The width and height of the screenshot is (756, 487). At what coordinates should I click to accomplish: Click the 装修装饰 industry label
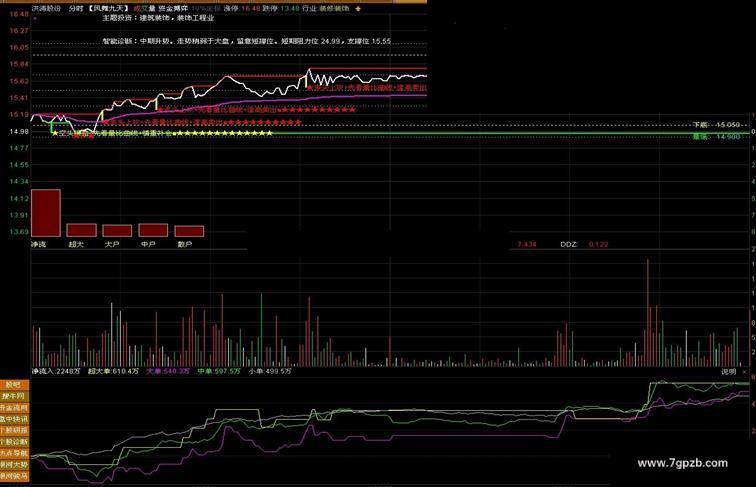tap(334, 9)
